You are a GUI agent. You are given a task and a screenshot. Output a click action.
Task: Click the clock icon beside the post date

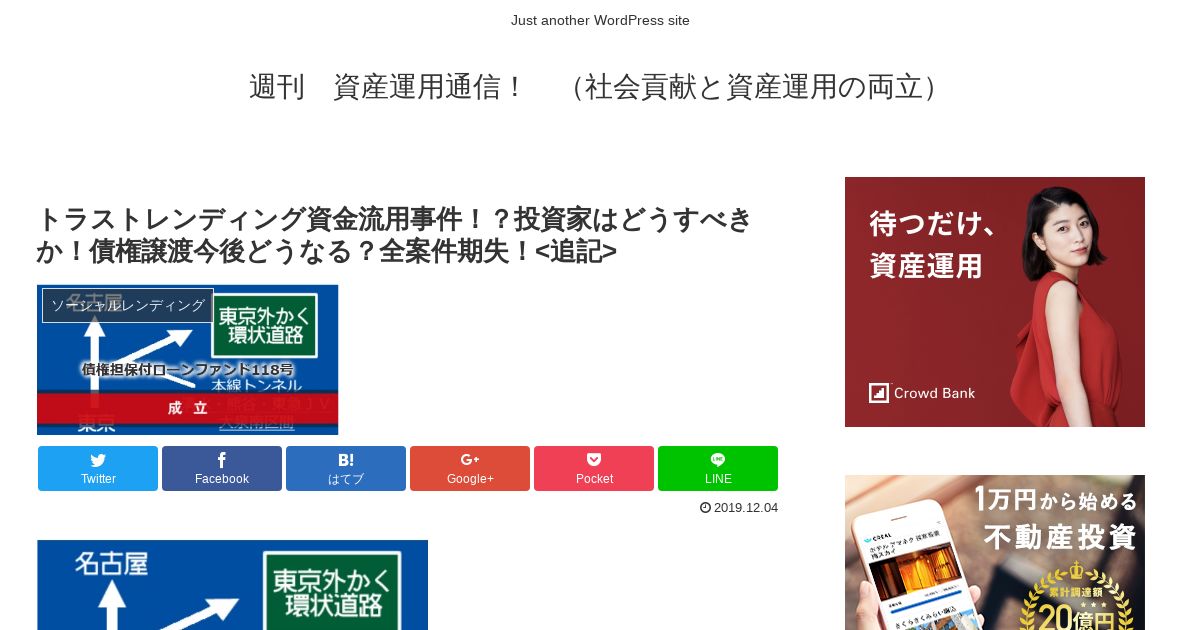pos(705,508)
